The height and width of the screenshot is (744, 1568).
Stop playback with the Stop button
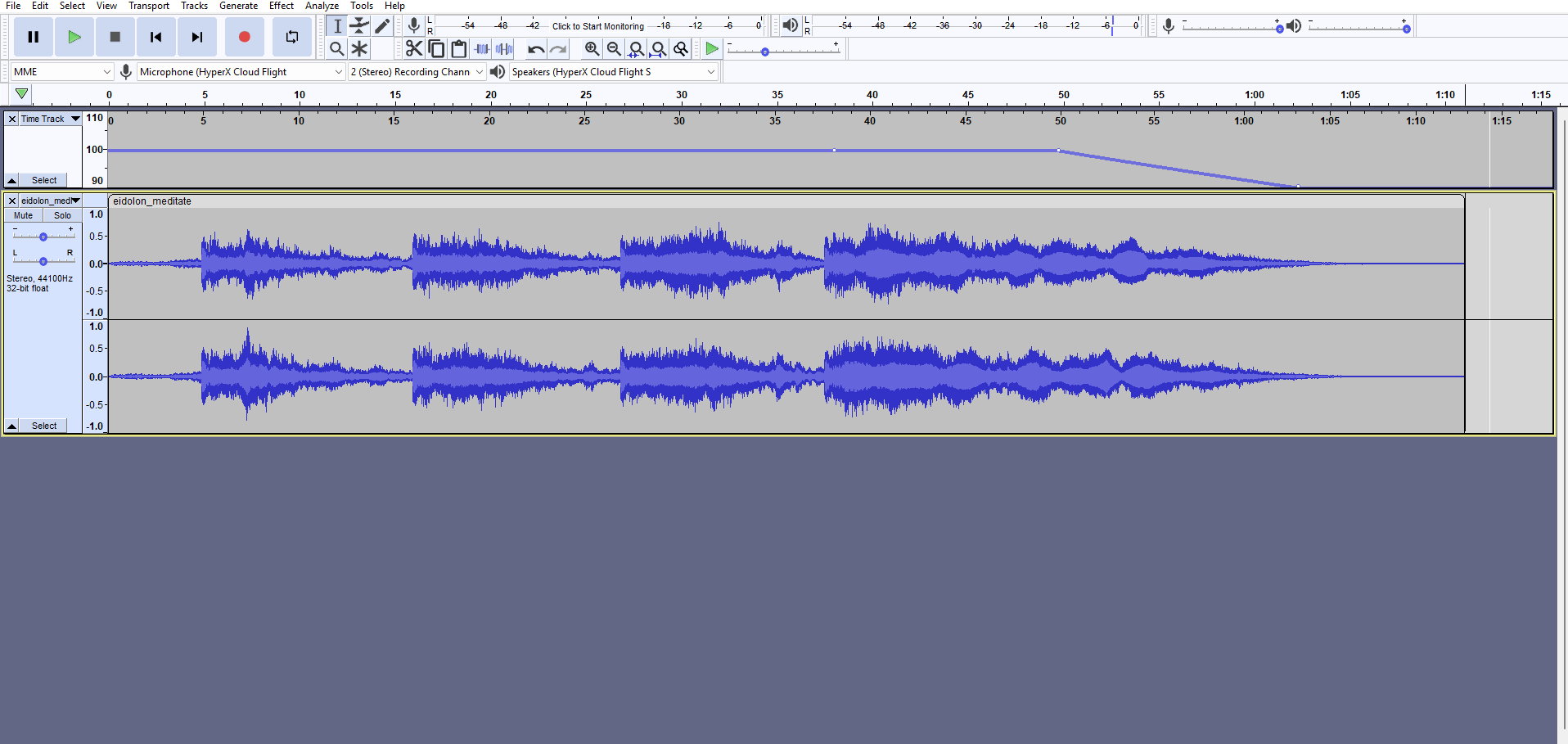115,37
